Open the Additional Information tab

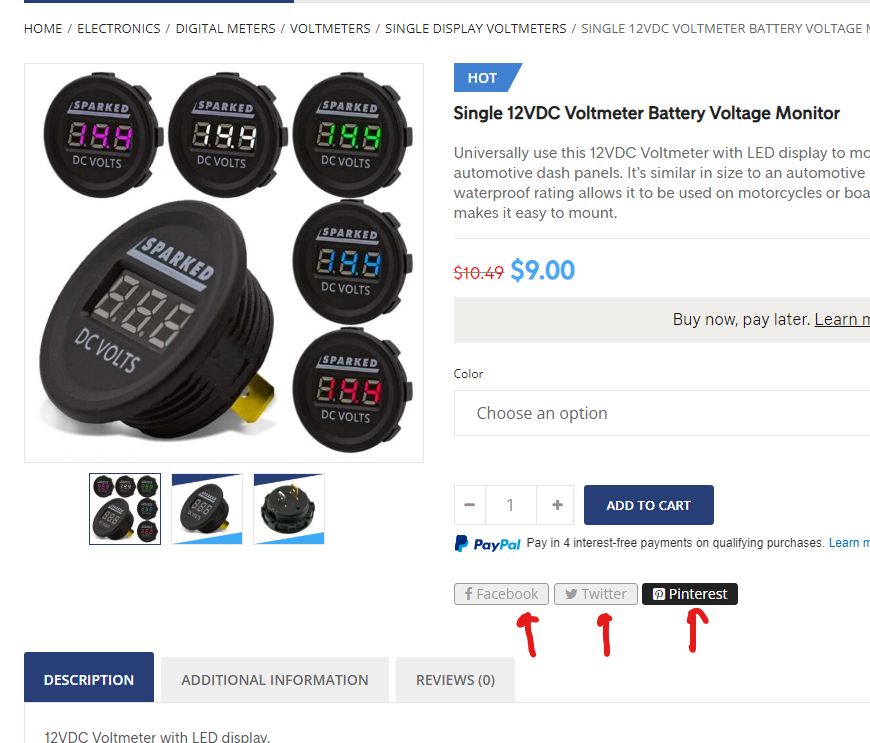coord(275,679)
